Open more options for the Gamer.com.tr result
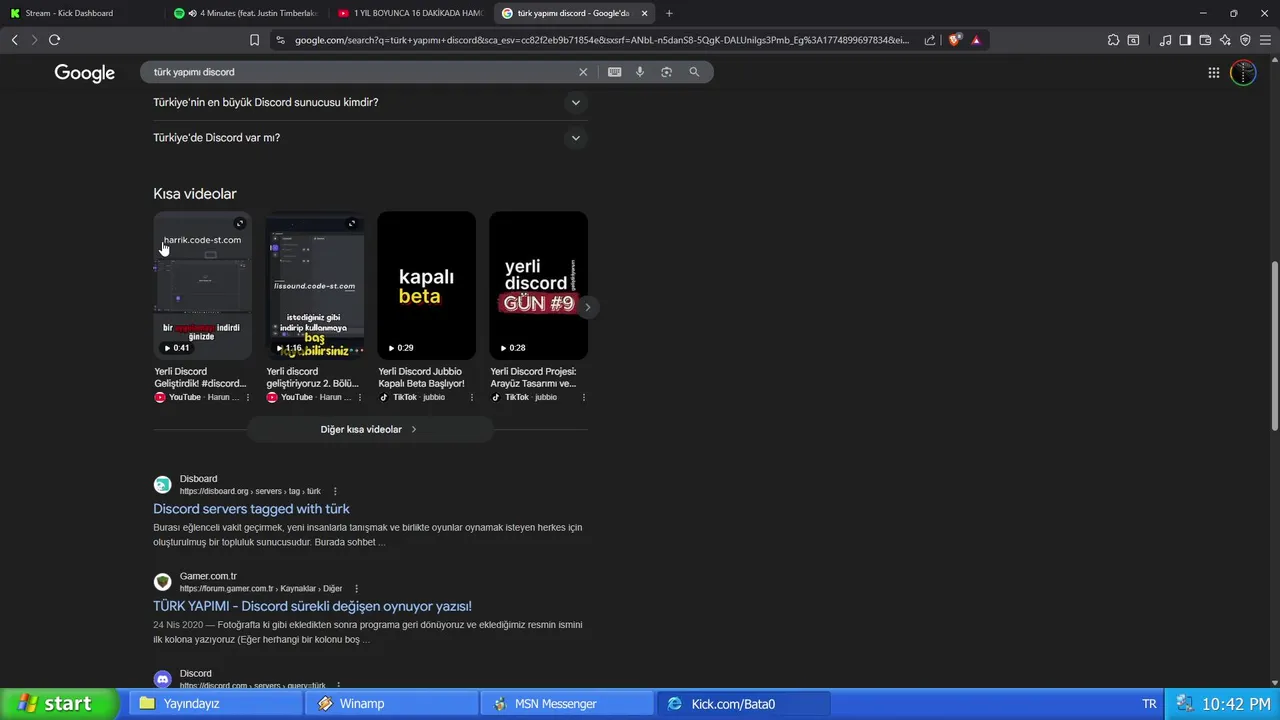The width and height of the screenshot is (1280, 720). (x=356, y=589)
